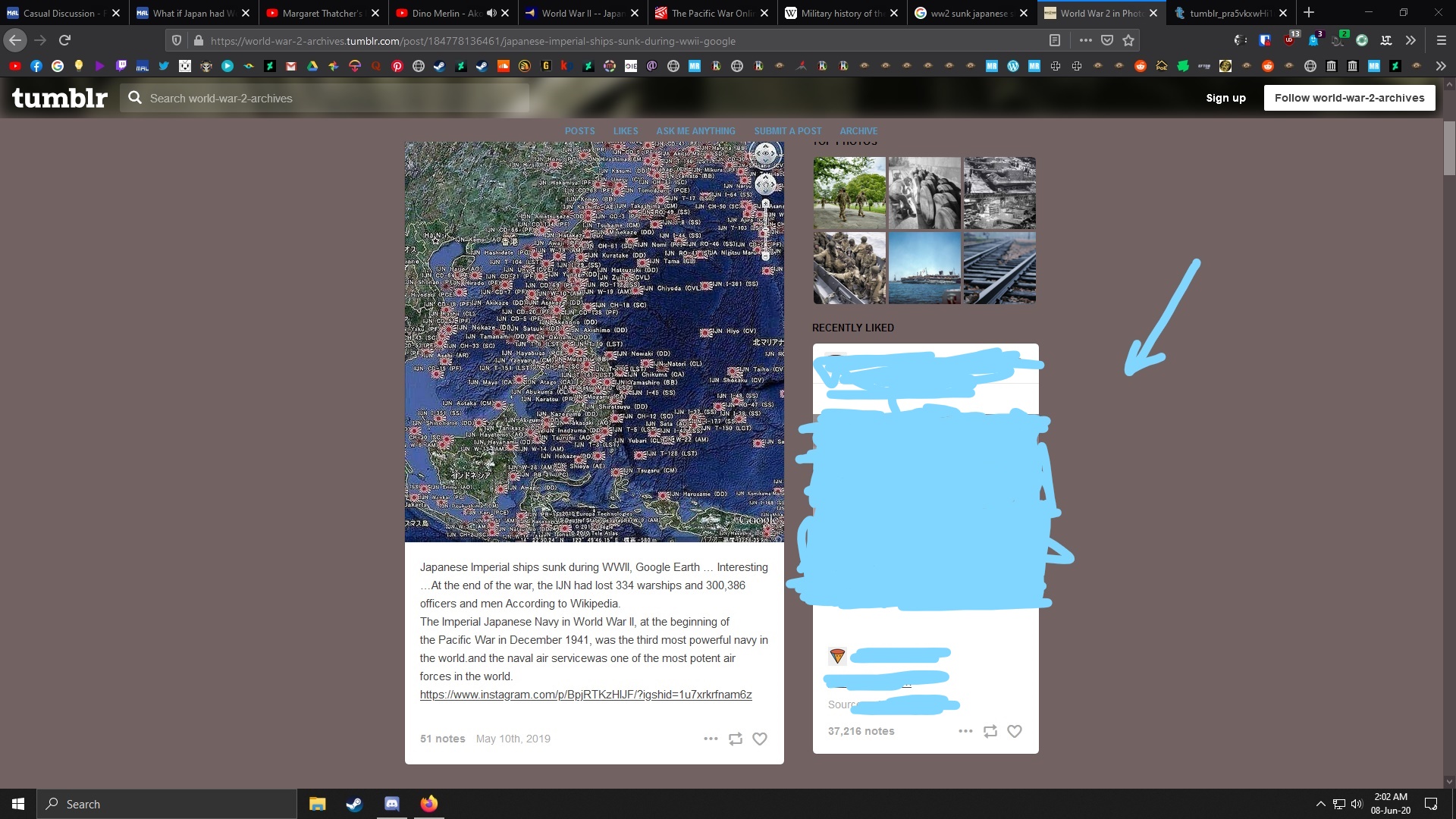Reblog the 37,216 notes post
Screen dimensions: 1456x819
tap(990, 731)
